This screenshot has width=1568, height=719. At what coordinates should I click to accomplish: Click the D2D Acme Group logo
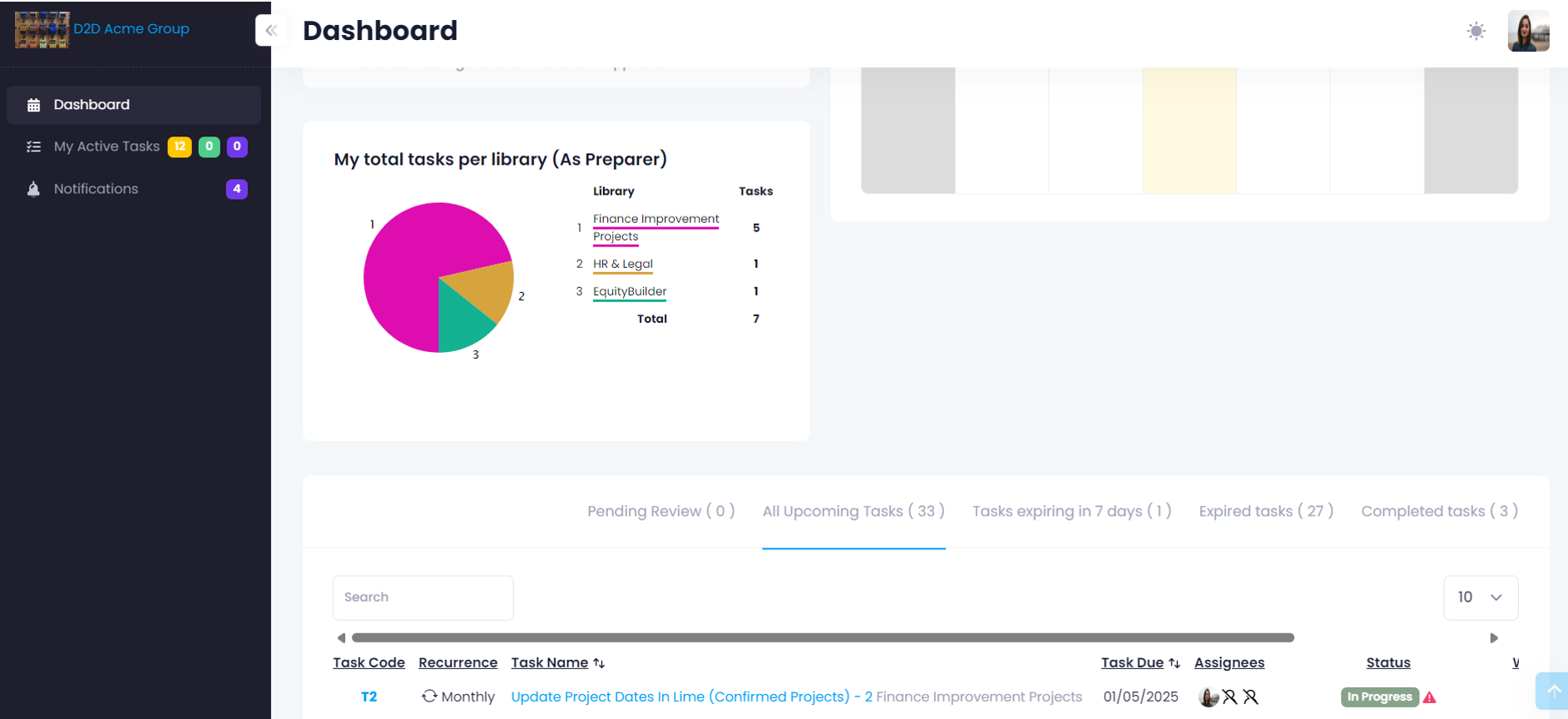pyautogui.click(x=42, y=30)
